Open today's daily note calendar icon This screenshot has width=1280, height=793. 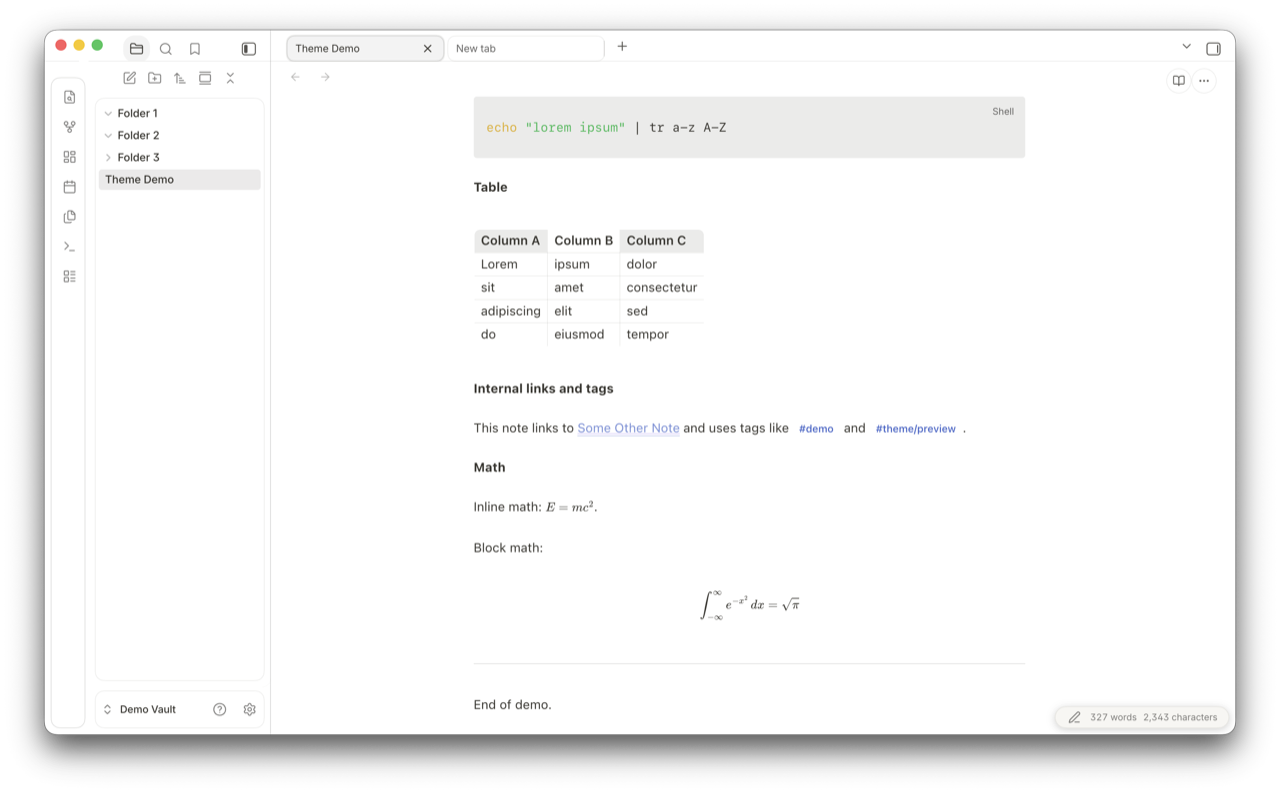pyautogui.click(x=69, y=187)
